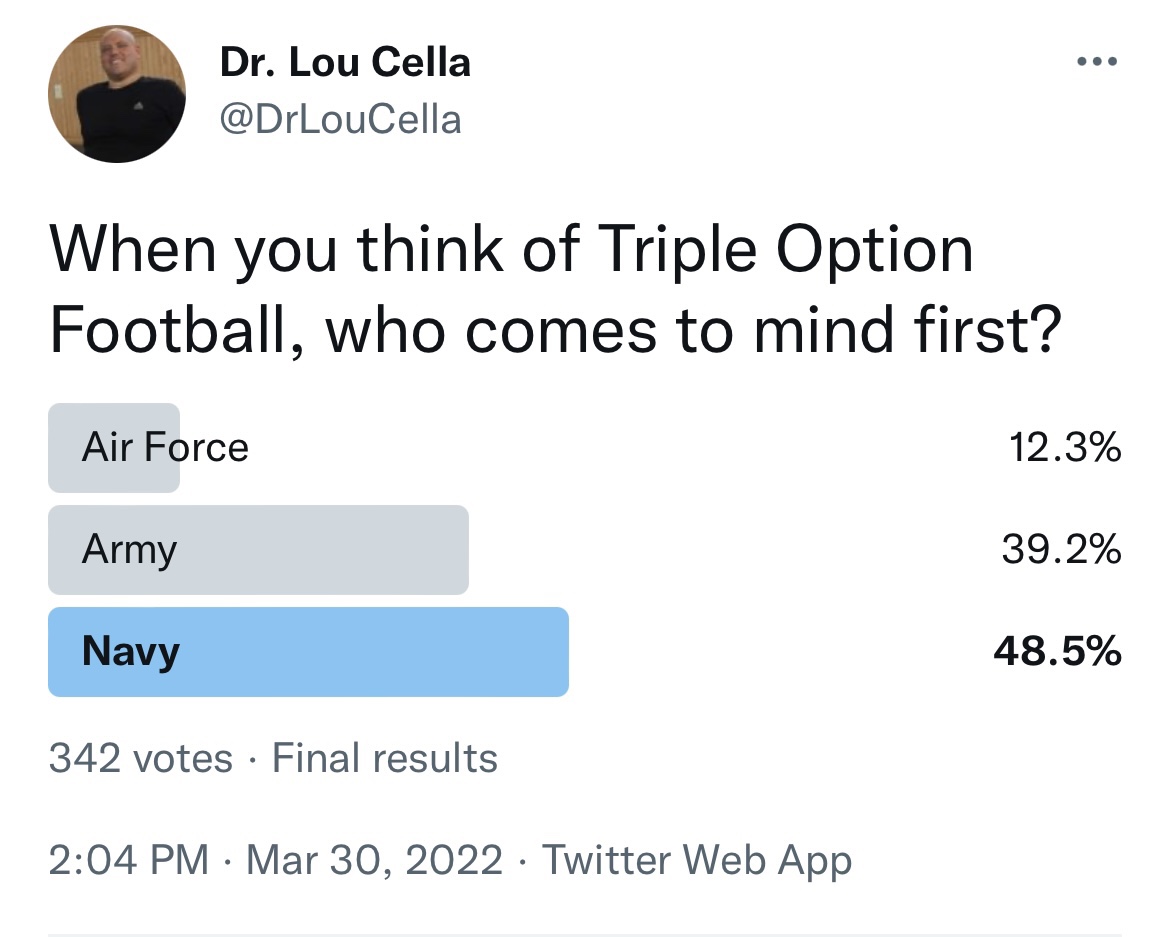
Task: Click the Final results label
Action: pos(384,758)
